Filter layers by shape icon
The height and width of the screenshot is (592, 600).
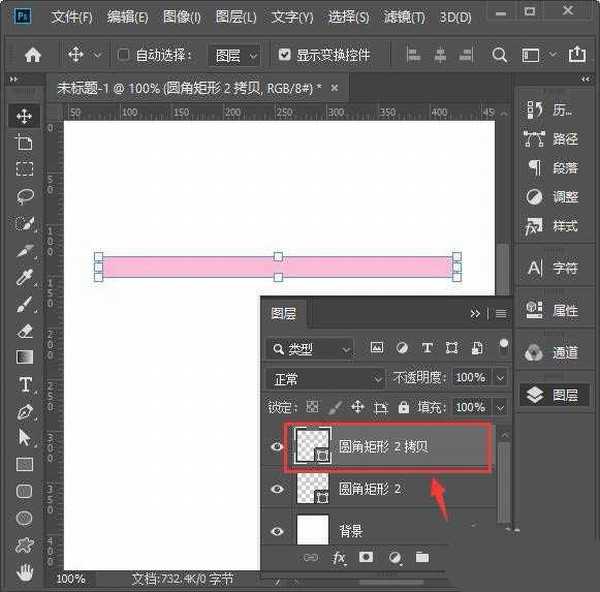click(452, 348)
